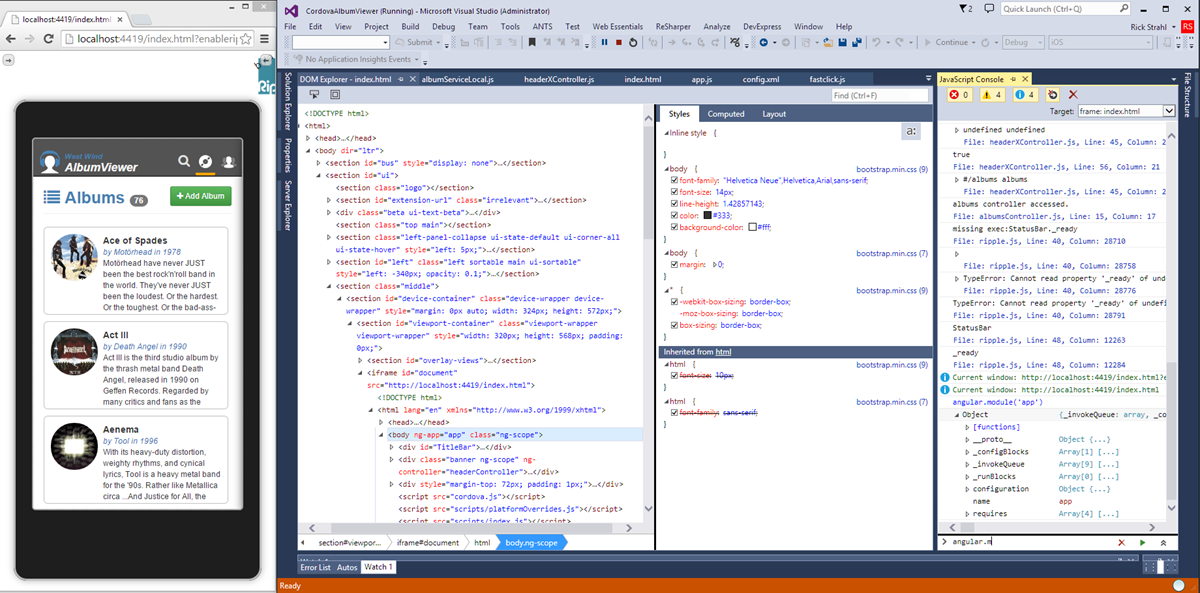This screenshot has width=1200, height=593.
Task: Open the config.xml editor tab
Action: 760,79
